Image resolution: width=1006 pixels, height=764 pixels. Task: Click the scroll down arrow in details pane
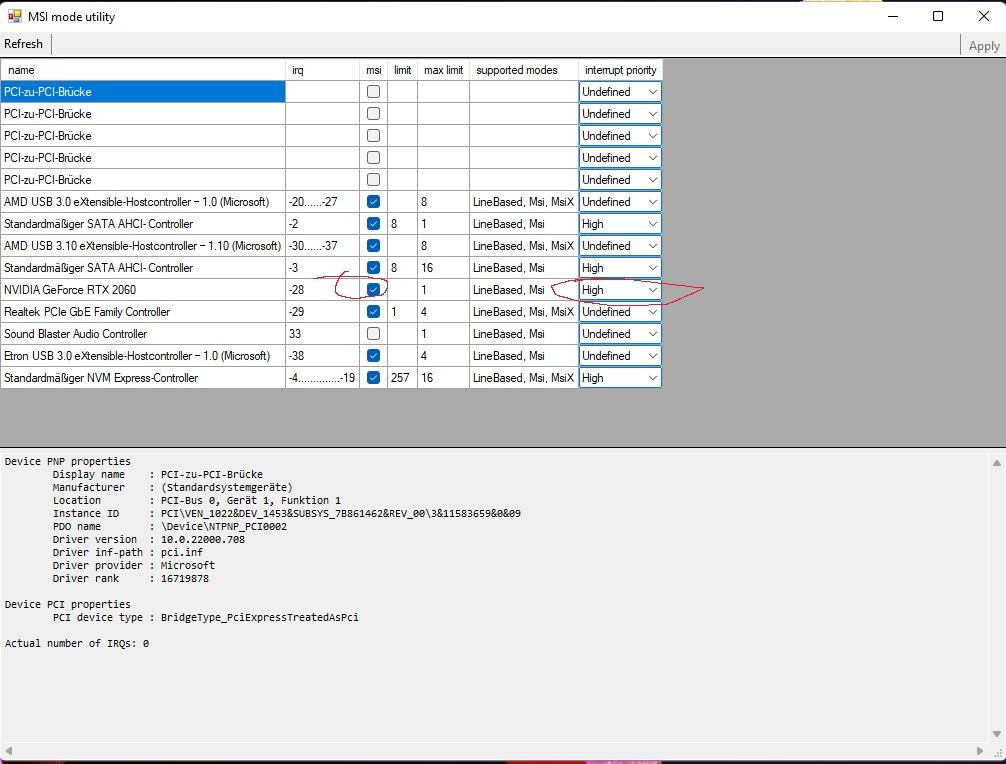(996, 734)
